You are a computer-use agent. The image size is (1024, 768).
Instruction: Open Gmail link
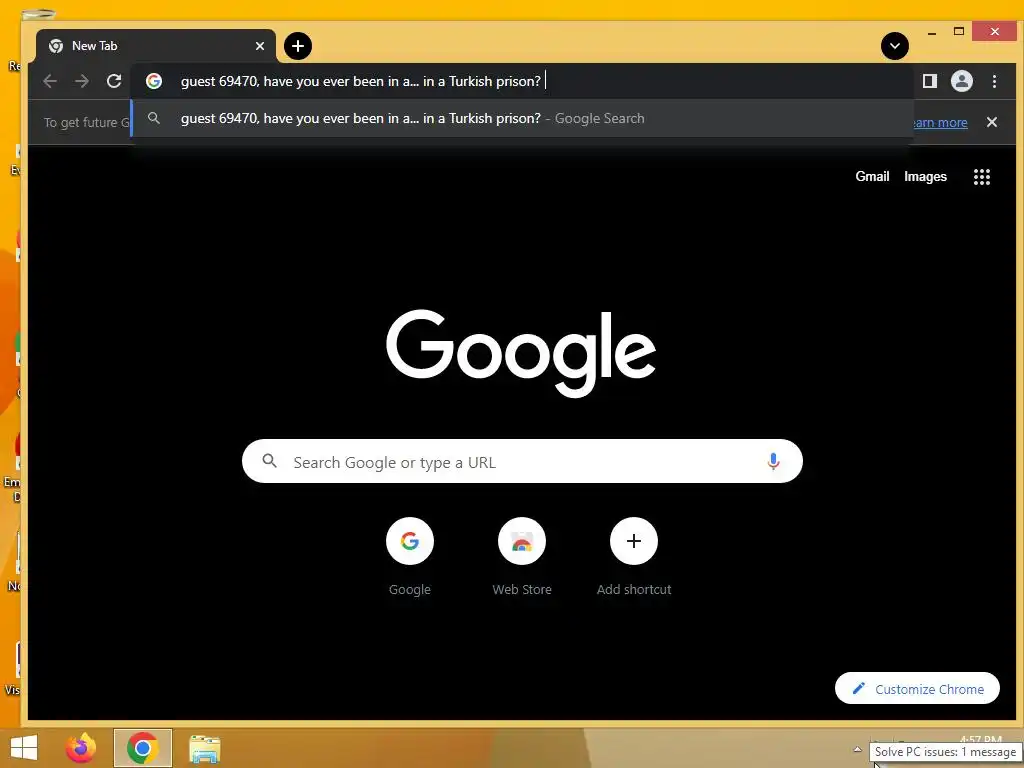tap(872, 176)
